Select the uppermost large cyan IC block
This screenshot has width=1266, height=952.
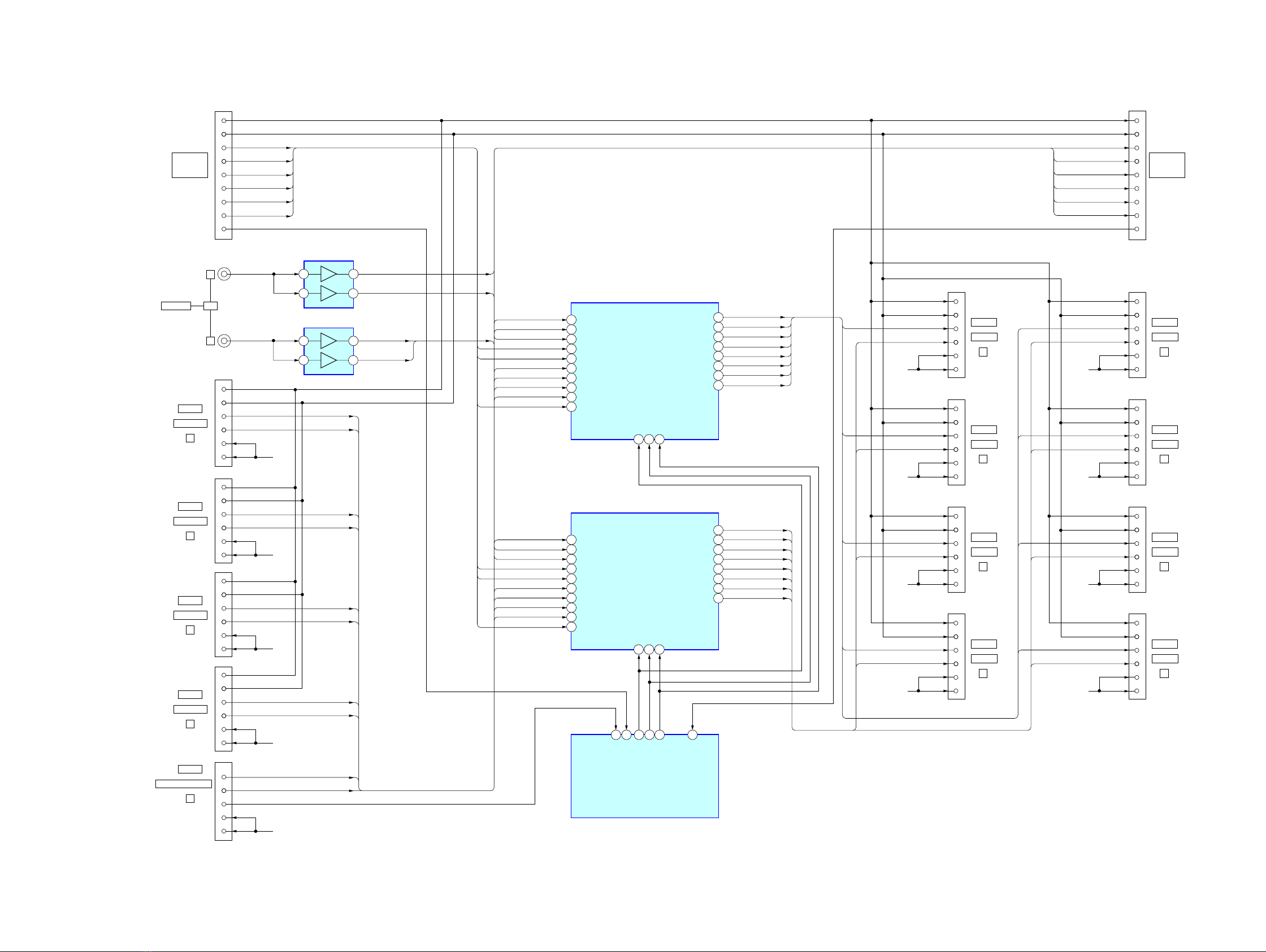click(x=644, y=371)
